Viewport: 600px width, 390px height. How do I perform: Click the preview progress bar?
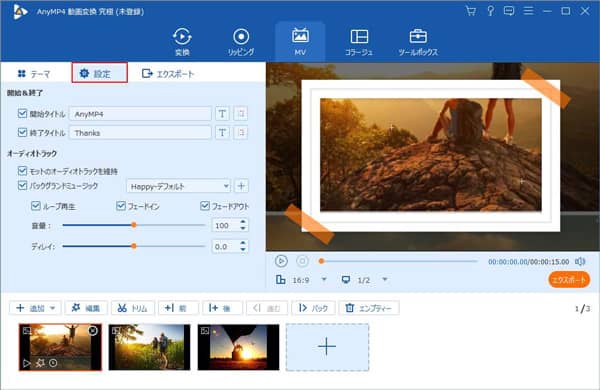click(x=399, y=261)
